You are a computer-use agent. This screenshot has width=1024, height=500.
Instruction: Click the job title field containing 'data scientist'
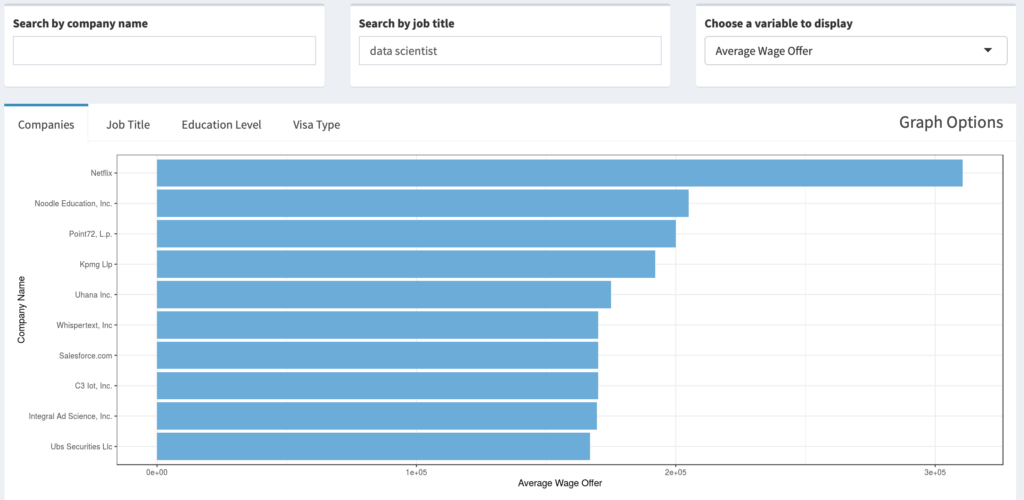tap(510, 50)
